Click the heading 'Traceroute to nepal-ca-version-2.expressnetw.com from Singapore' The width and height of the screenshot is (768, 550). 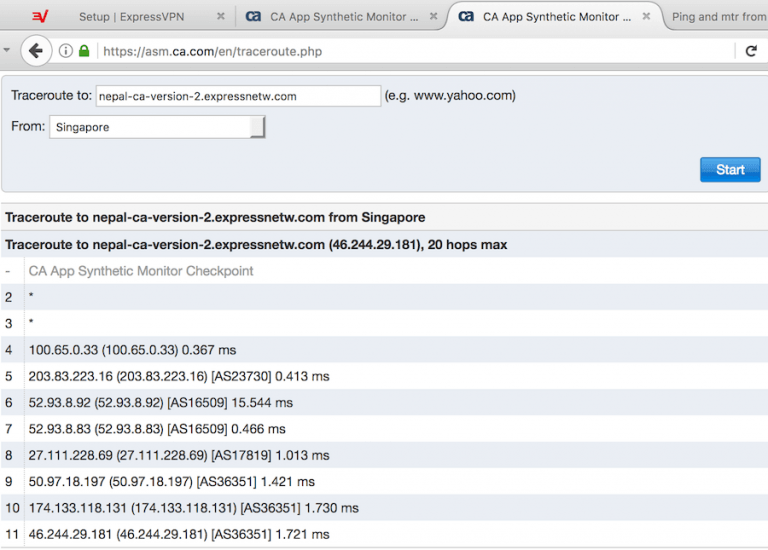click(215, 217)
